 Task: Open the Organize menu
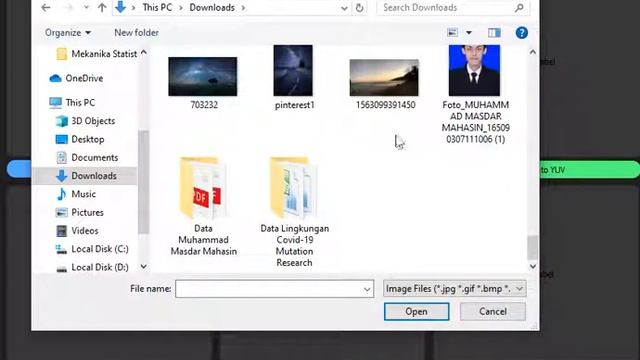(x=68, y=33)
